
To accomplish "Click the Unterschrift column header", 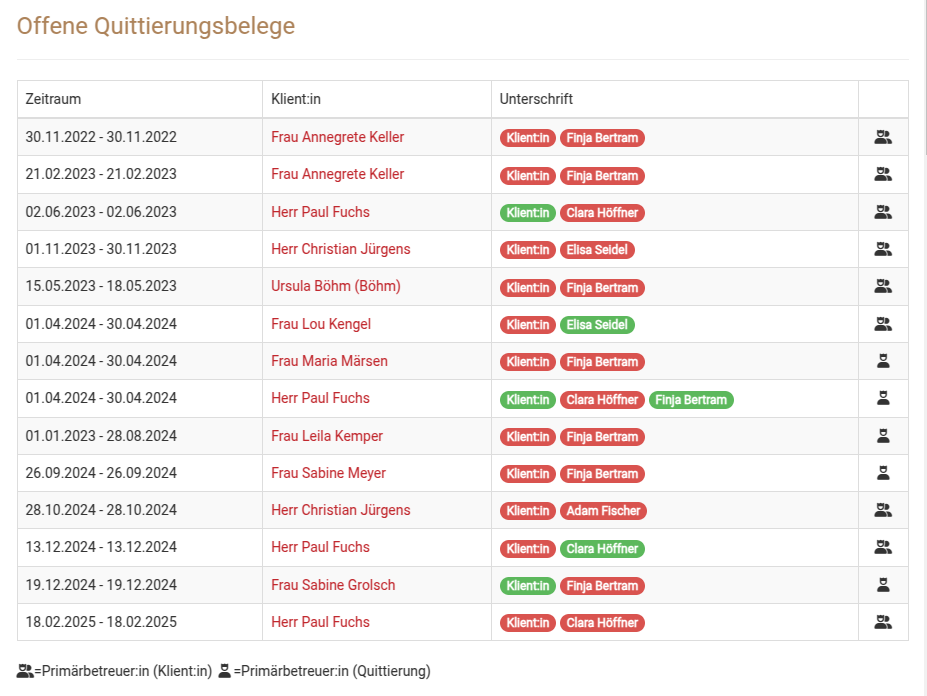I will coord(536,99).
